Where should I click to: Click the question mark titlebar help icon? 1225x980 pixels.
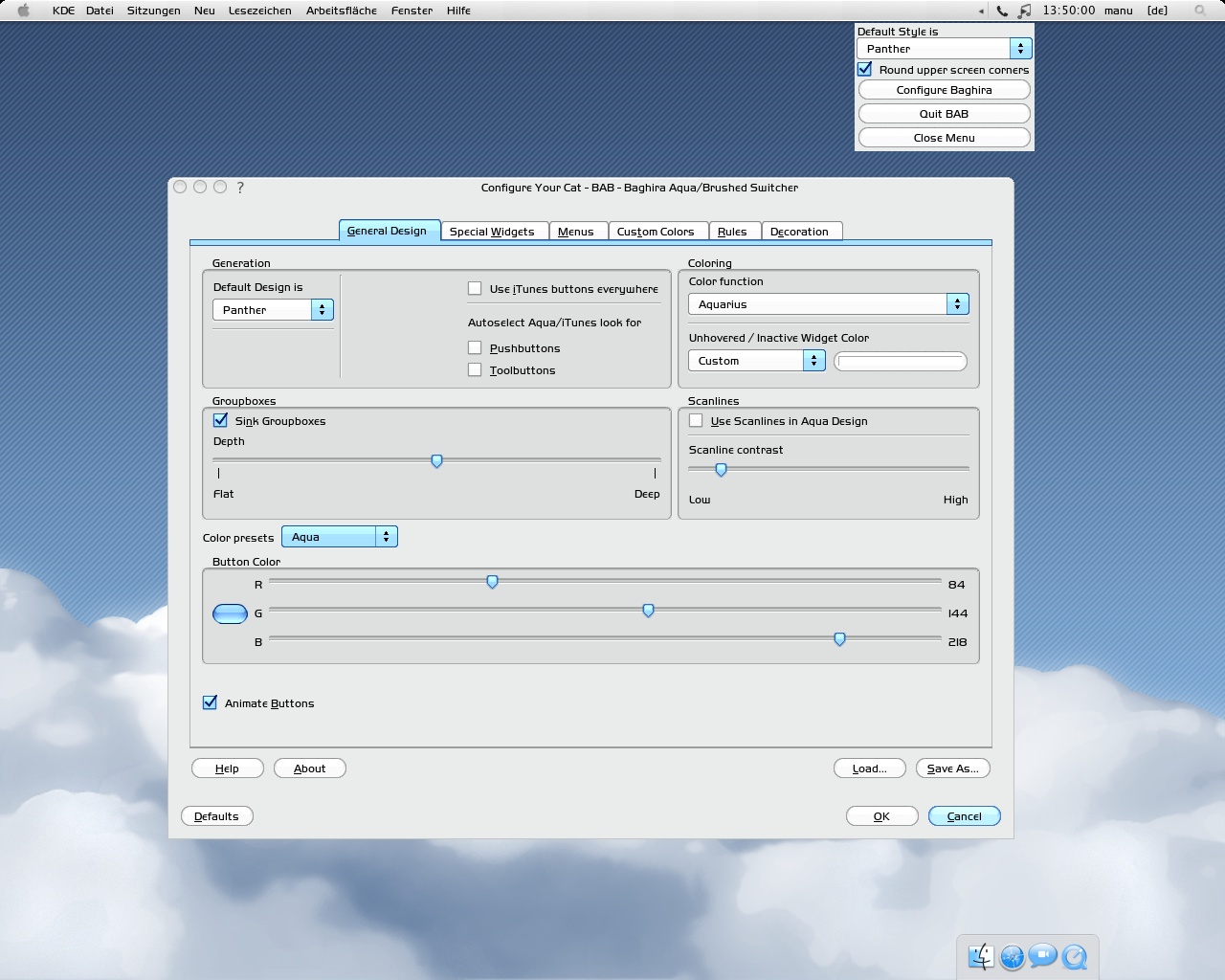pos(240,188)
